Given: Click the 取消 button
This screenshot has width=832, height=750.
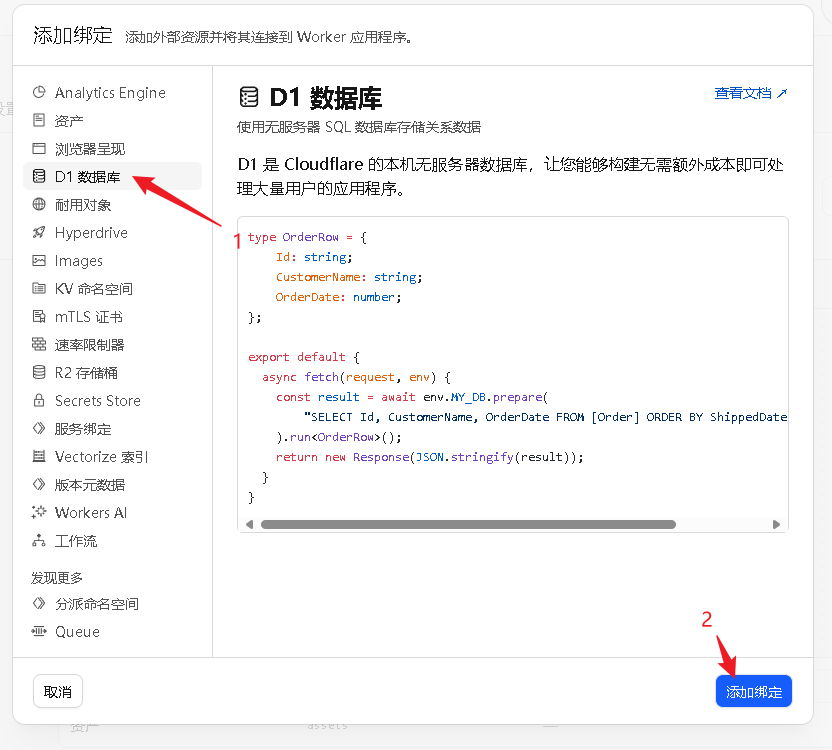Looking at the screenshot, I should [58, 691].
